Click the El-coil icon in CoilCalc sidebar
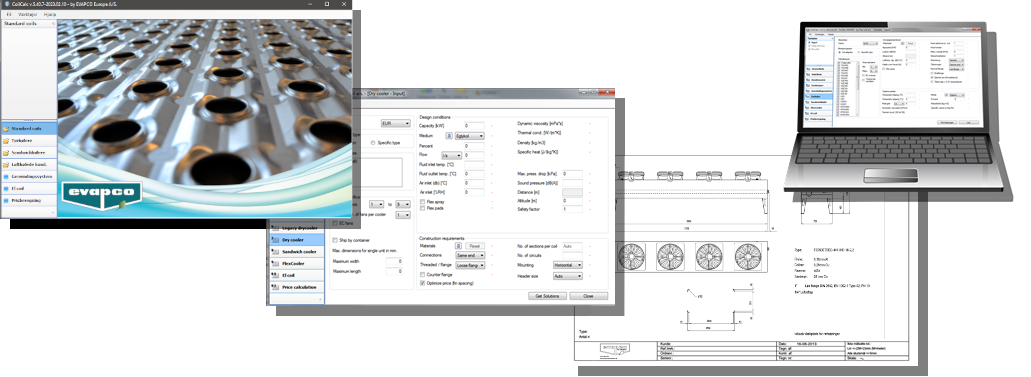The width and height of the screenshot is (1031, 377). [x=7, y=188]
